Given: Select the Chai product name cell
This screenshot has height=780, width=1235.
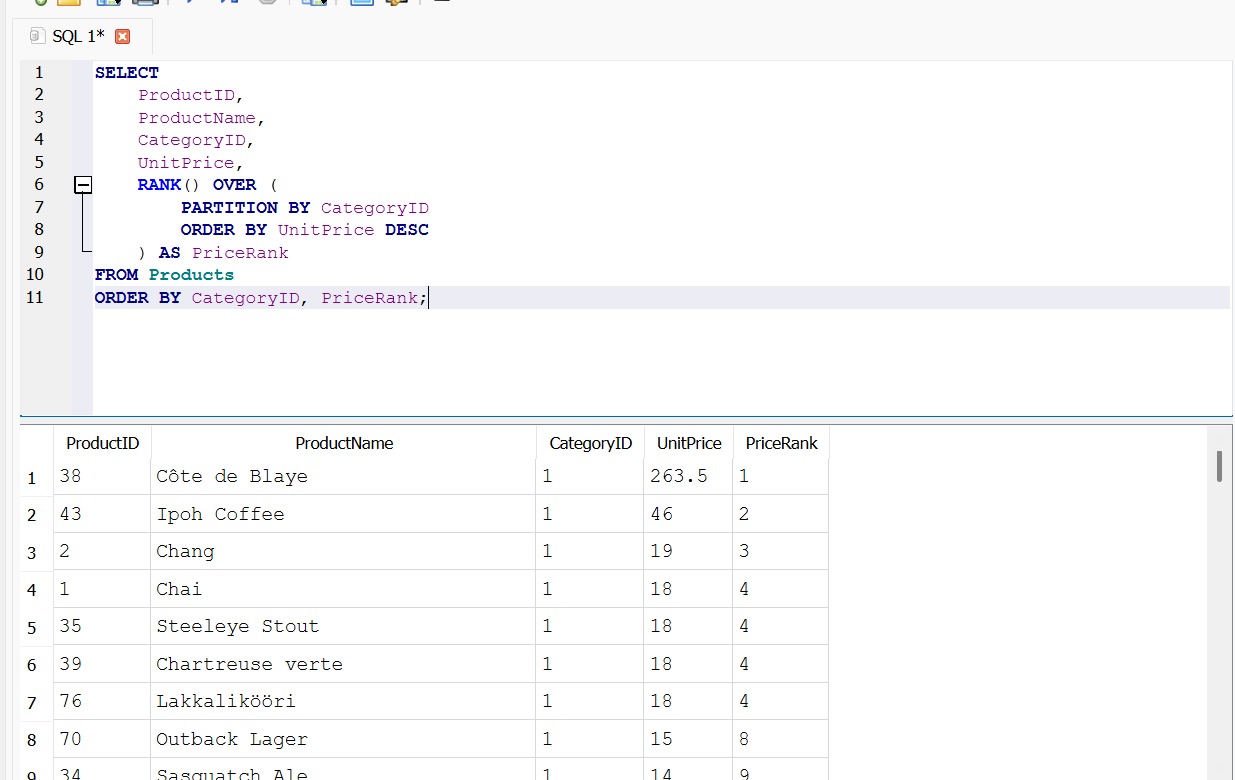Looking at the screenshot, I should point(343,589).
